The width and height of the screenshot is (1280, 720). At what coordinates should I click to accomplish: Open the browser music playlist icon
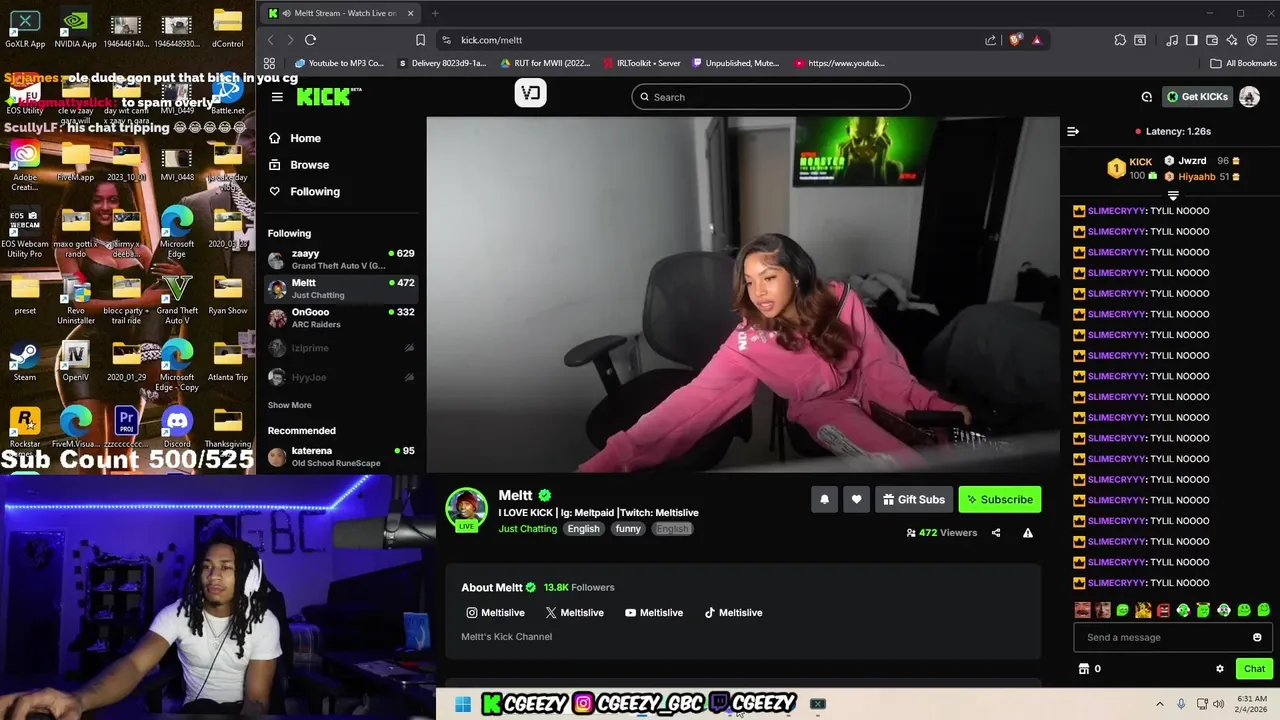(1172, 40)
